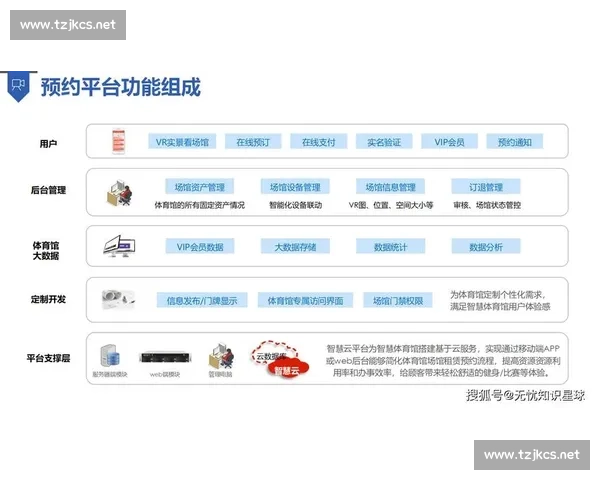Select the 场馆资产管理 box
The height and width of the screenshot is (480, 600).
pos(199,187)
